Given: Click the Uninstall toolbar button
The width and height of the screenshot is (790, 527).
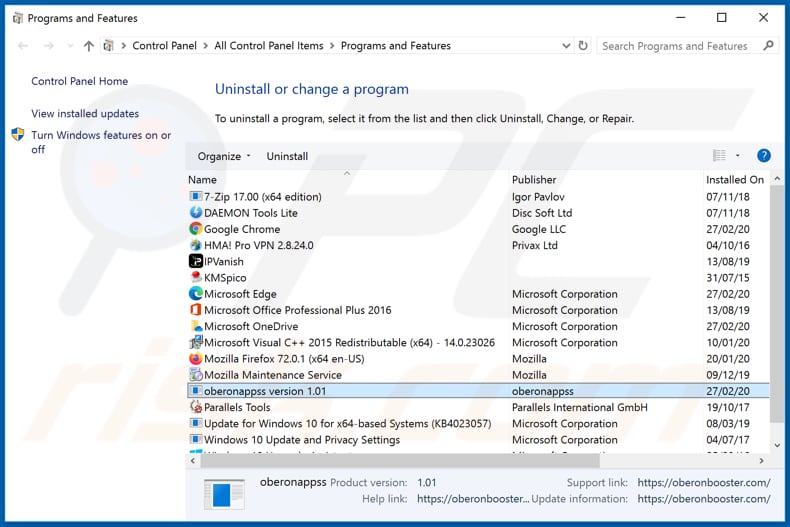Looking at the screenshot, I should click(287, 156).
